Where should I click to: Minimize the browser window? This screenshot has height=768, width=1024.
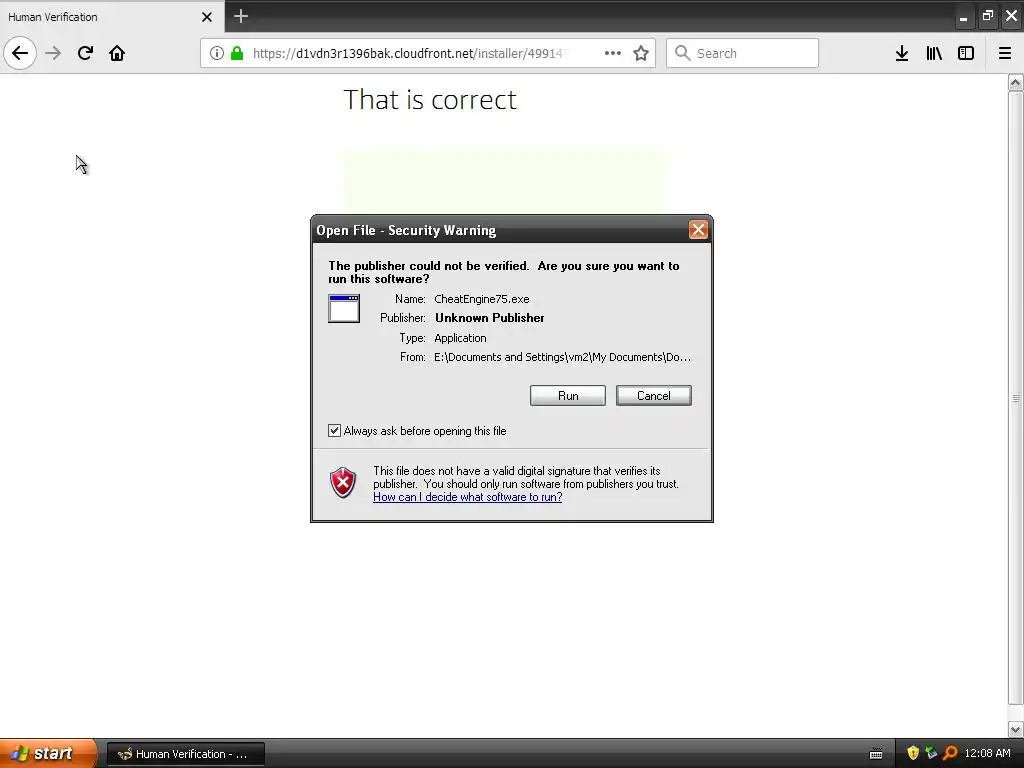963,17
